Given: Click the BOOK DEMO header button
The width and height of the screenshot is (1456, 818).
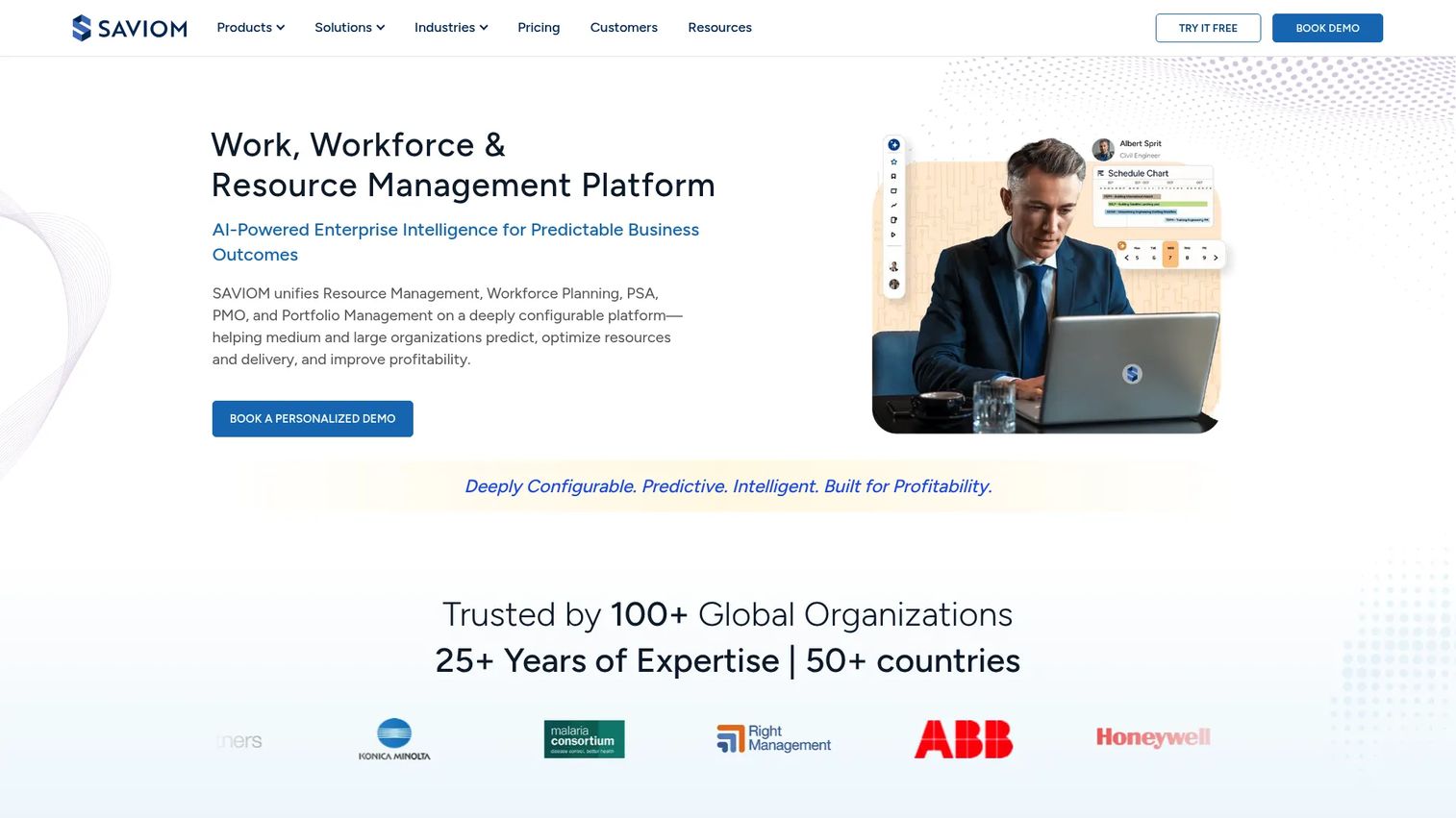Looking at the screenshot, I should point(1327,28).
